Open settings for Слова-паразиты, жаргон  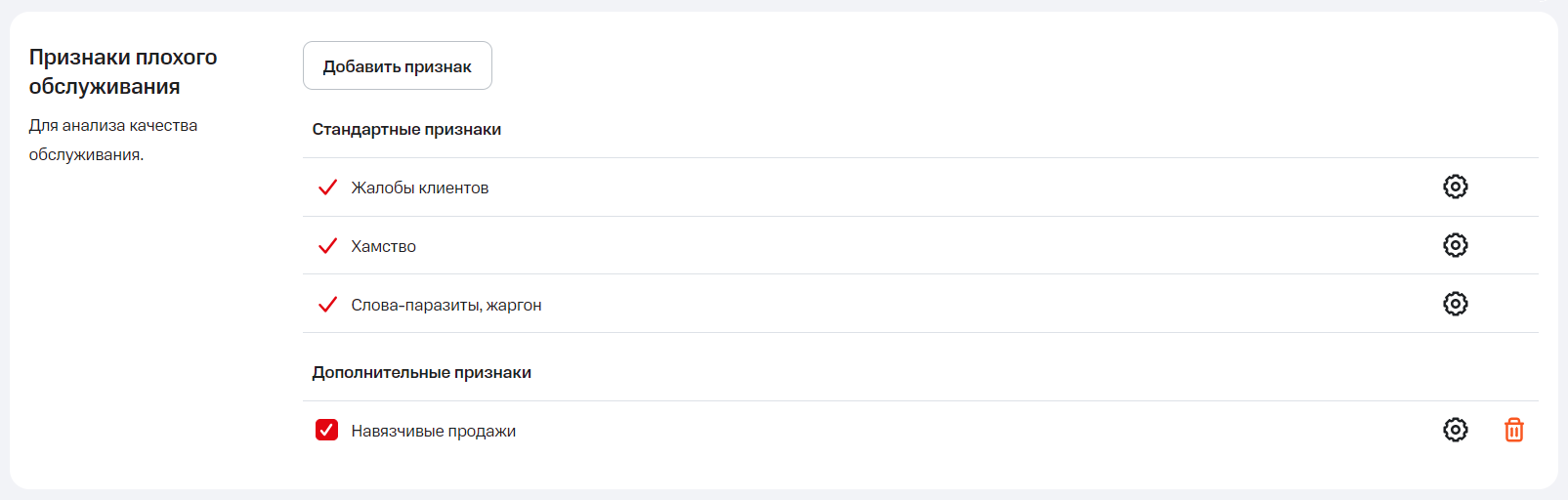1455,304
